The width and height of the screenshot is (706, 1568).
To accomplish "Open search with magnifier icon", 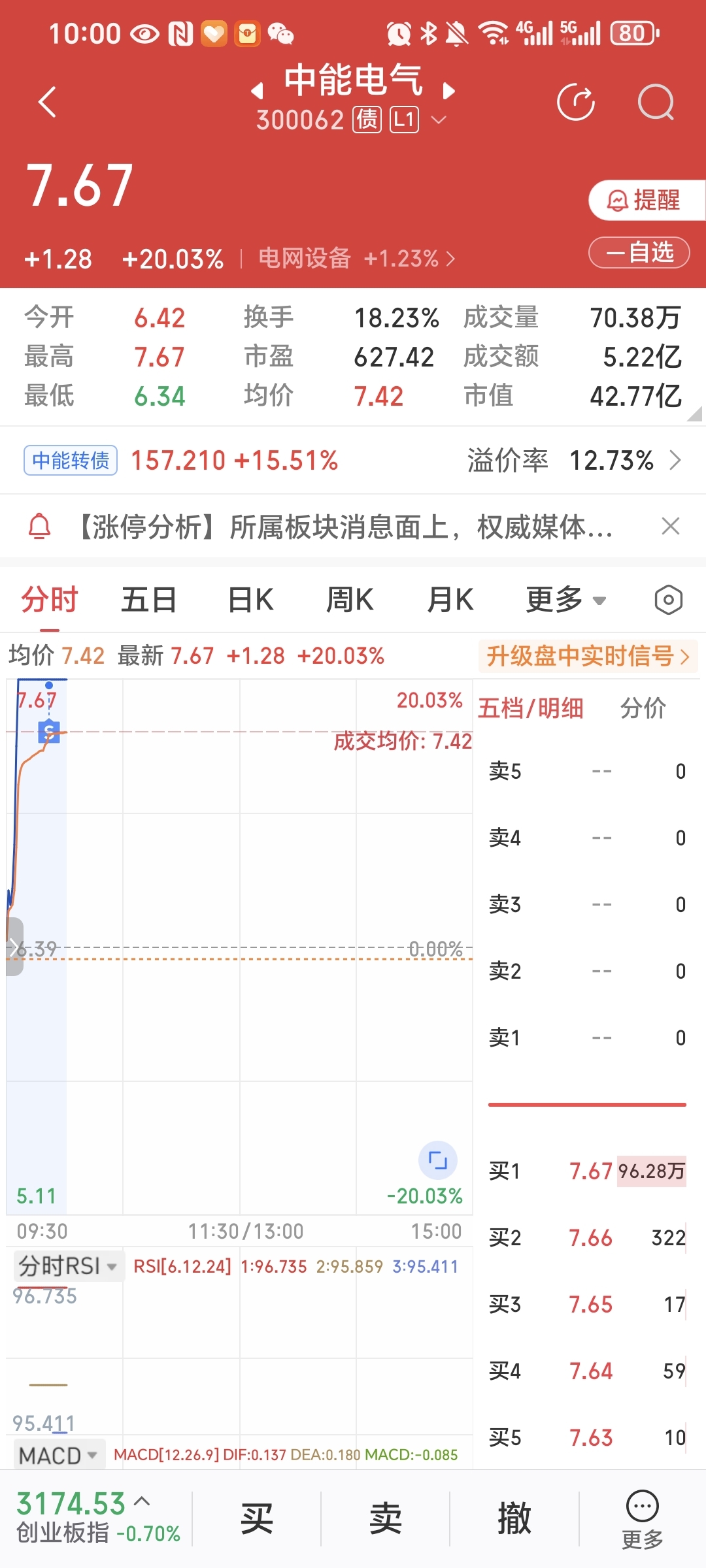I will click(x=656, y=102).
